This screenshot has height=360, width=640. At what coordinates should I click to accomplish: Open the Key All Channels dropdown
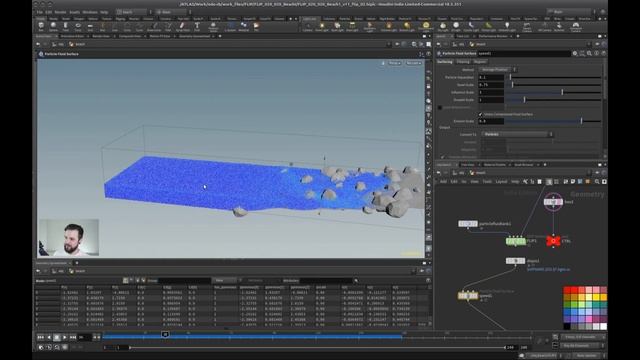tap(582, 346)
